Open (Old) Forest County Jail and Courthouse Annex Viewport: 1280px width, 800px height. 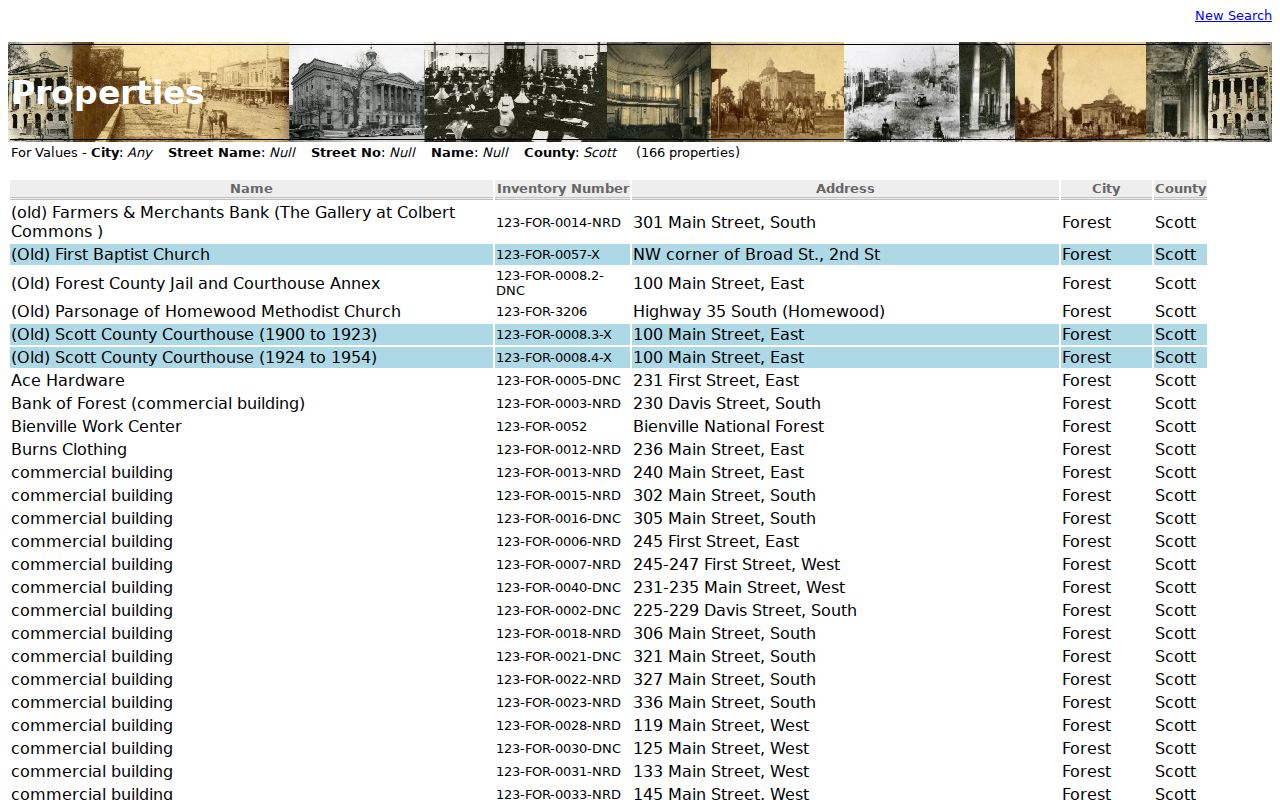click(196, 283)
